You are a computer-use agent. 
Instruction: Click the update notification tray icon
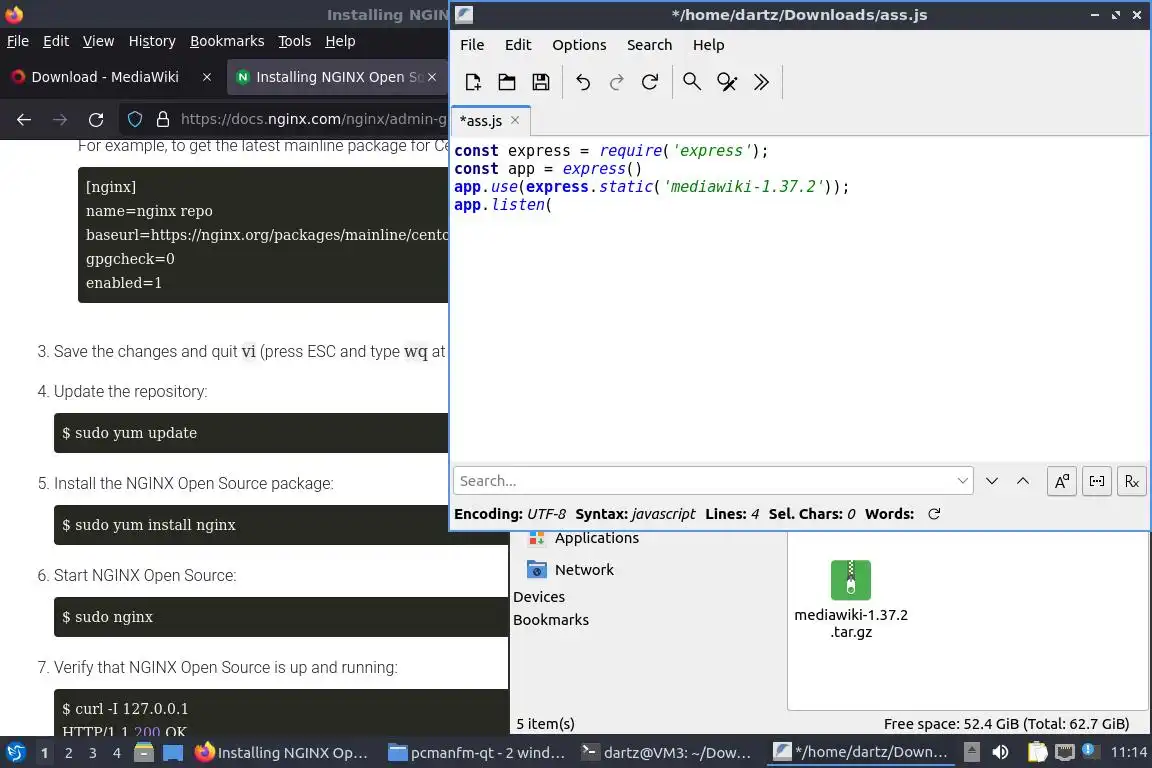[1090, 751]
